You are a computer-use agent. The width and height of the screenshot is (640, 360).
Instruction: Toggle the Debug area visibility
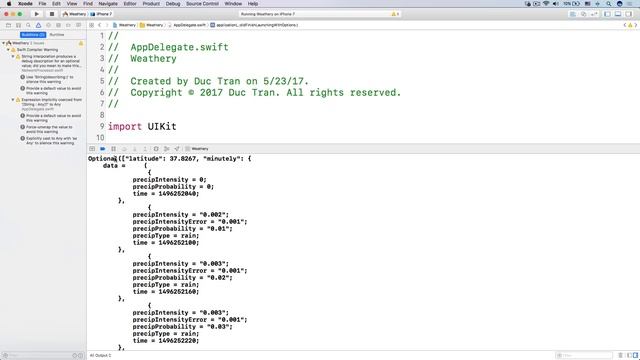[x=618, y=14]
